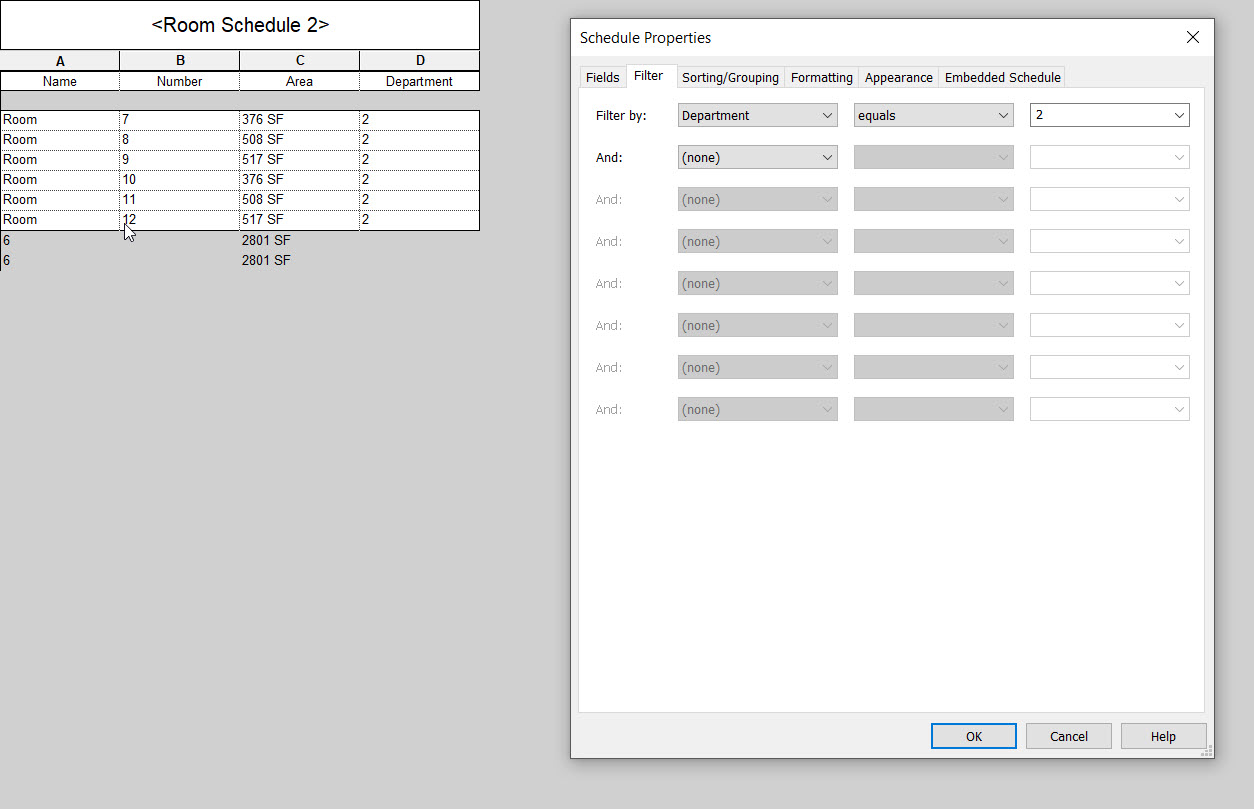Switch to the Embedded Schedule tab

(x=1002, y=76)
